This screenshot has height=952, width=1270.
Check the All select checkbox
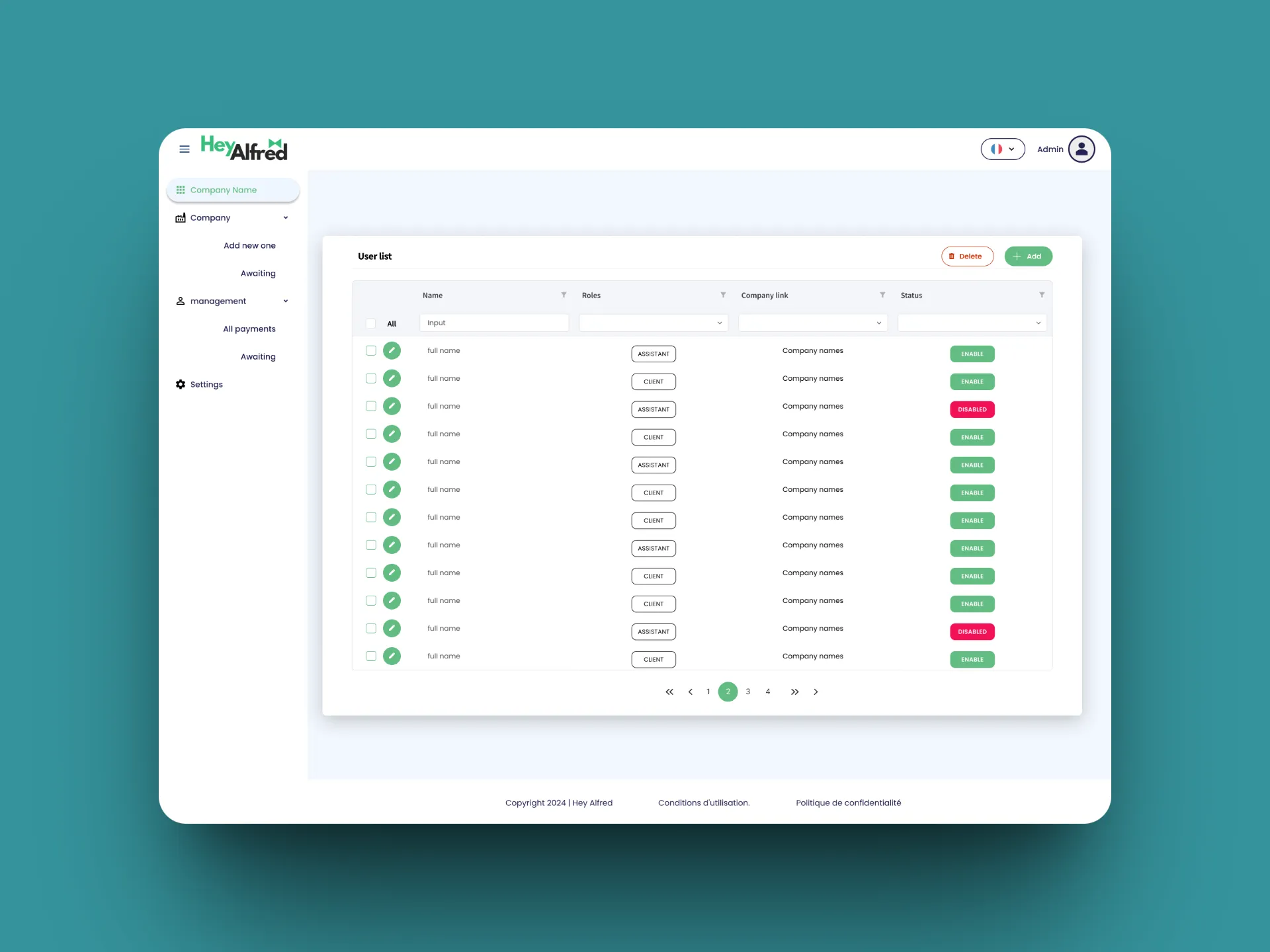coord(371,323)
